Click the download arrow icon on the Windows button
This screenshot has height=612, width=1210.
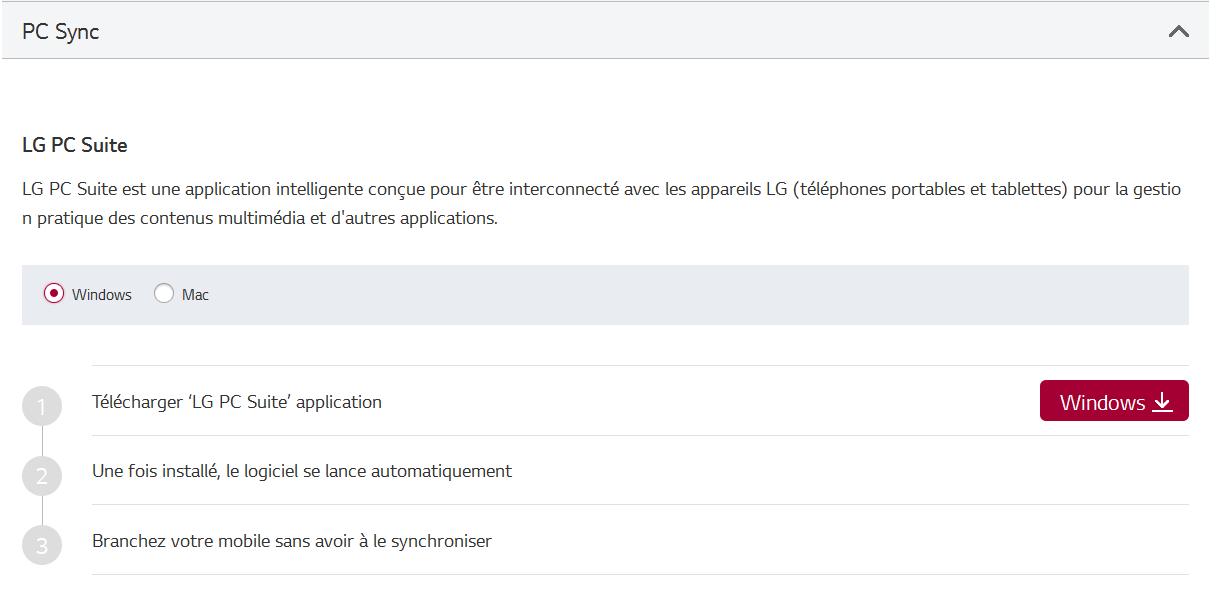pyautogui.click(x=1162, y=400)
